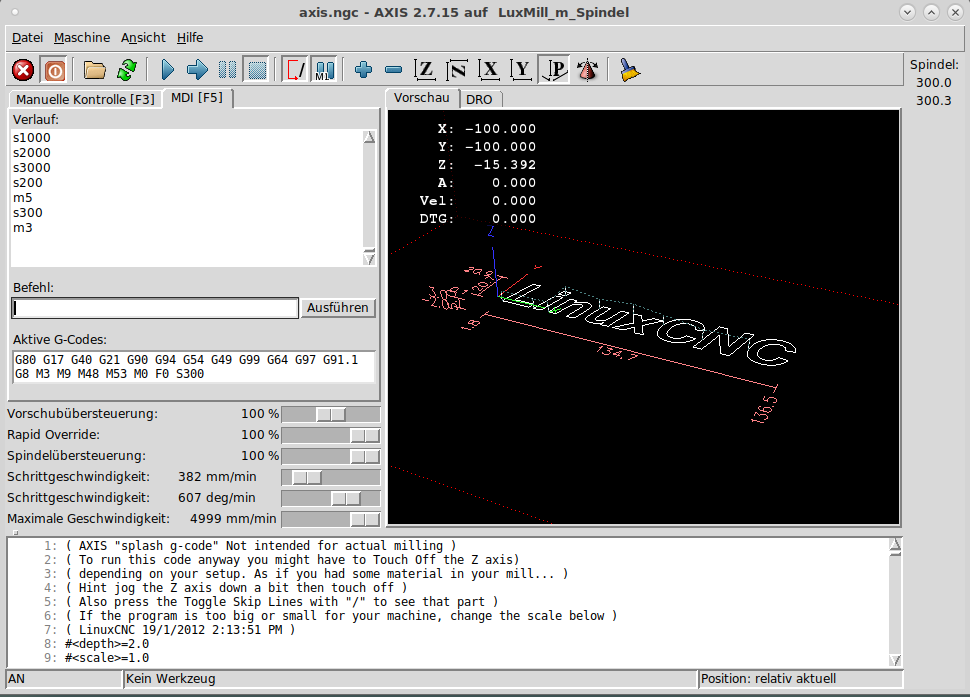Screen dimensions: 970x697
Task: Switch to Y view
Action: click(521, 70)
